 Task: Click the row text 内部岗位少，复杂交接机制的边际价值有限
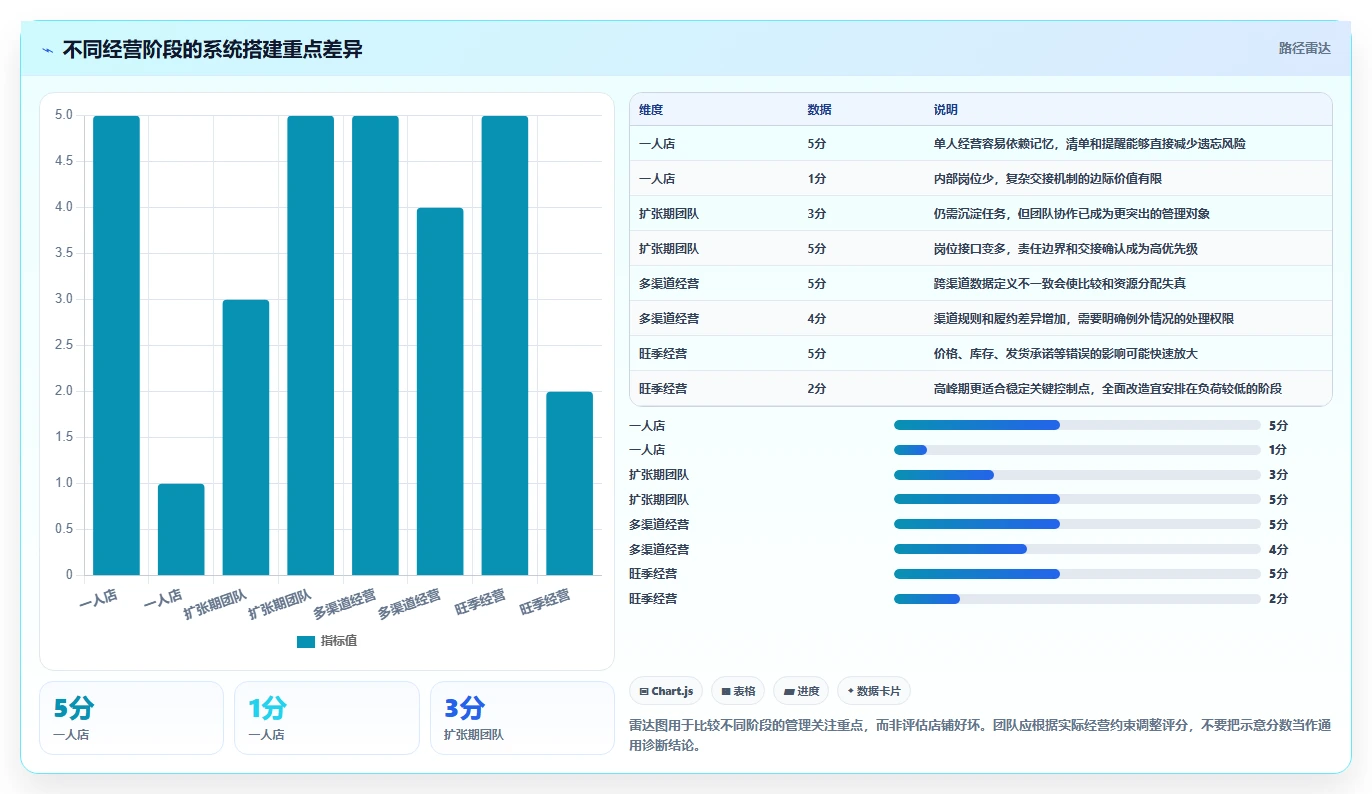click(x=1047, y=179)
